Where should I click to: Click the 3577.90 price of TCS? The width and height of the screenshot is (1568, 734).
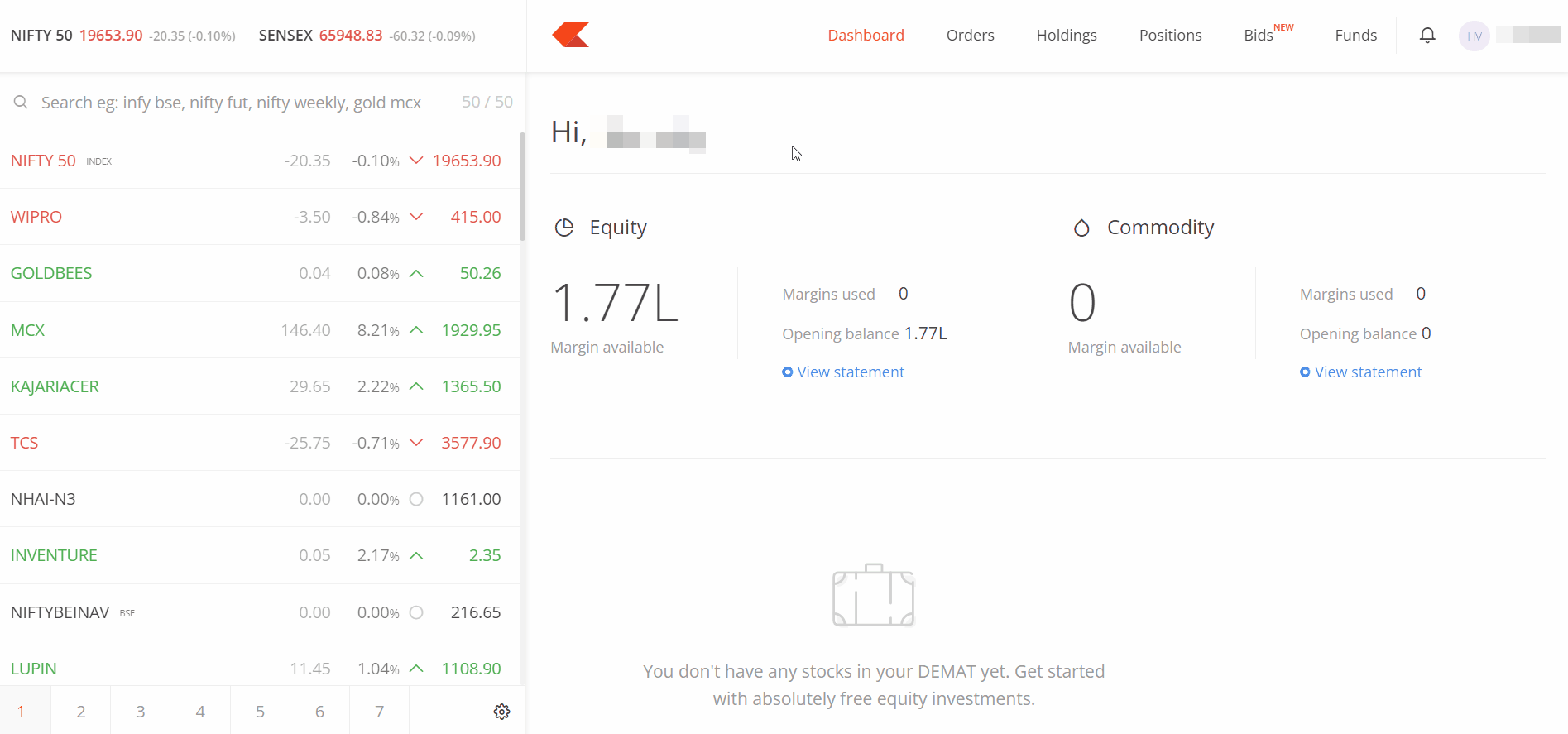pos(471,443)
